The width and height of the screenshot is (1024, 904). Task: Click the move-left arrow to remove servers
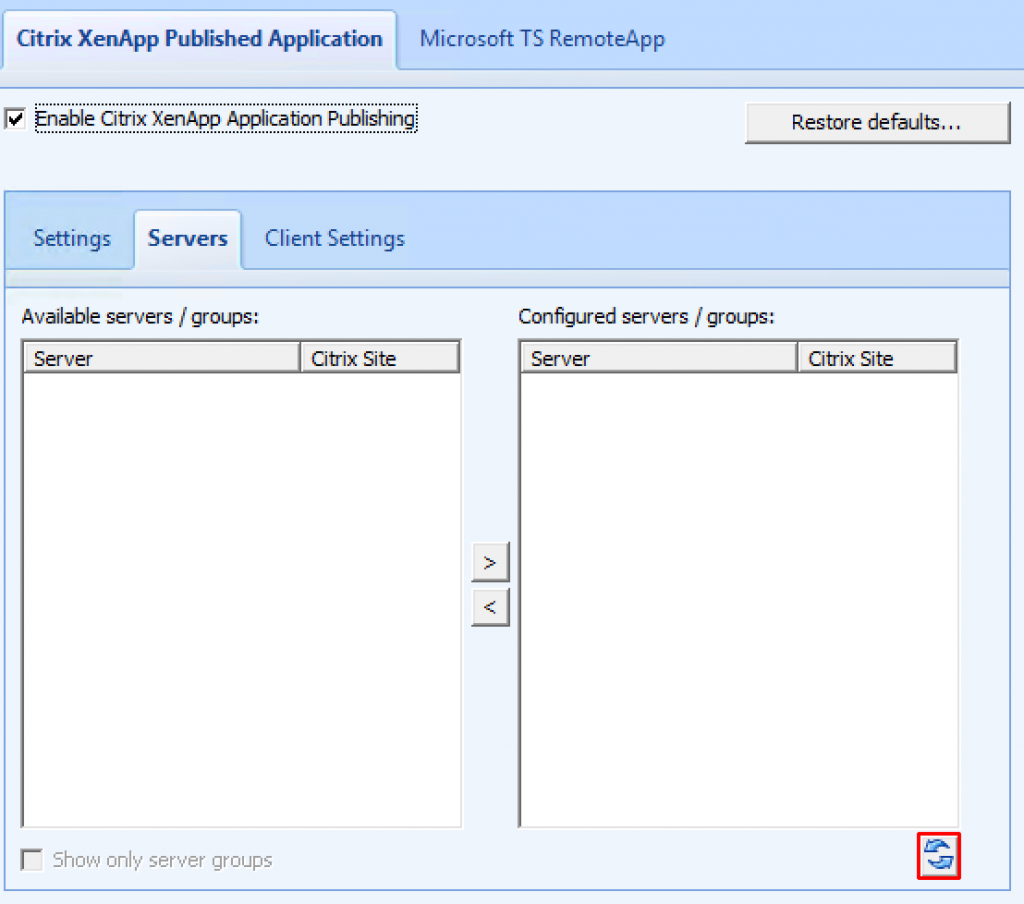pyautogui.click(x=490, y=607)
